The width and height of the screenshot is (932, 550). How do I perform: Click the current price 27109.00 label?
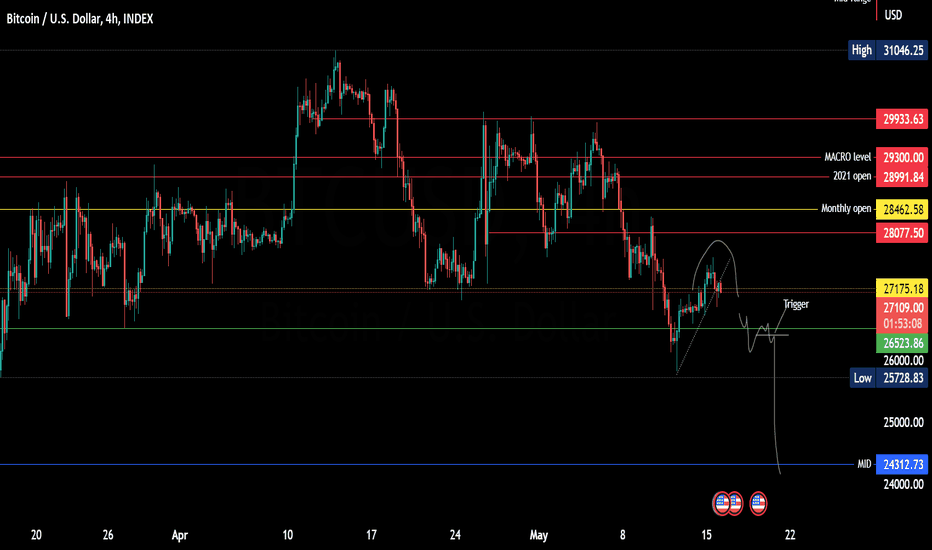(902, 307)
